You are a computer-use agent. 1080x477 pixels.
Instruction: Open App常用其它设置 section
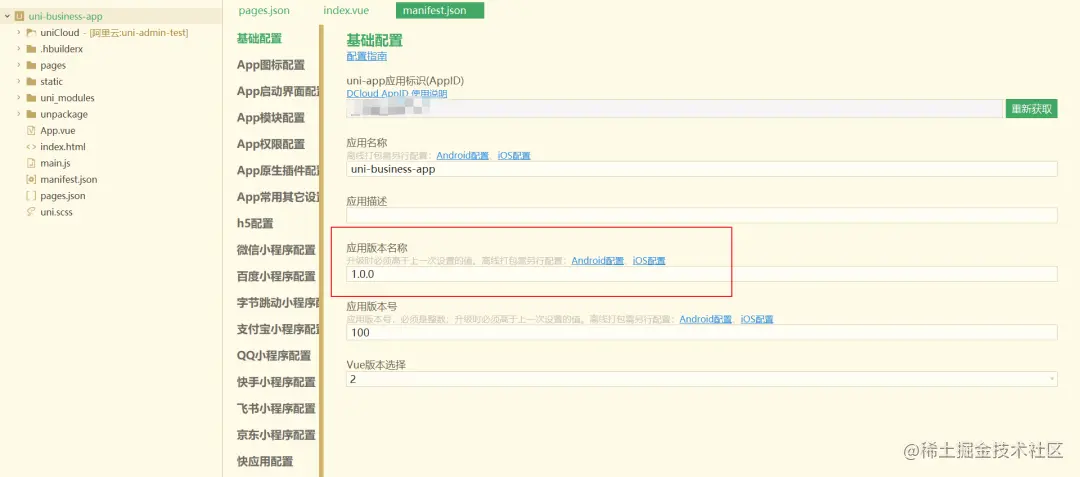click(x=278, y=198)
